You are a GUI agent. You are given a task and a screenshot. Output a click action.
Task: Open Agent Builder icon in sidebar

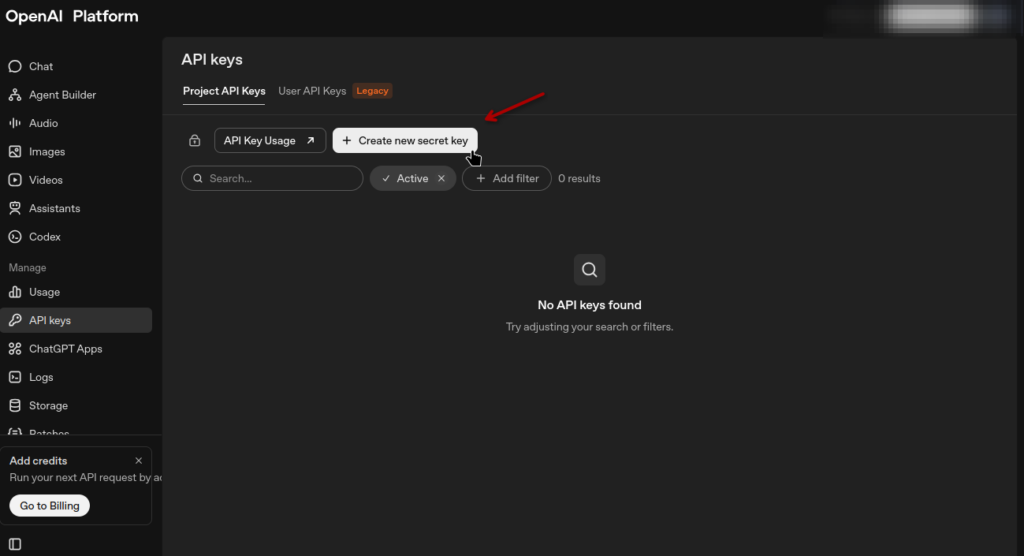(14, 95)
